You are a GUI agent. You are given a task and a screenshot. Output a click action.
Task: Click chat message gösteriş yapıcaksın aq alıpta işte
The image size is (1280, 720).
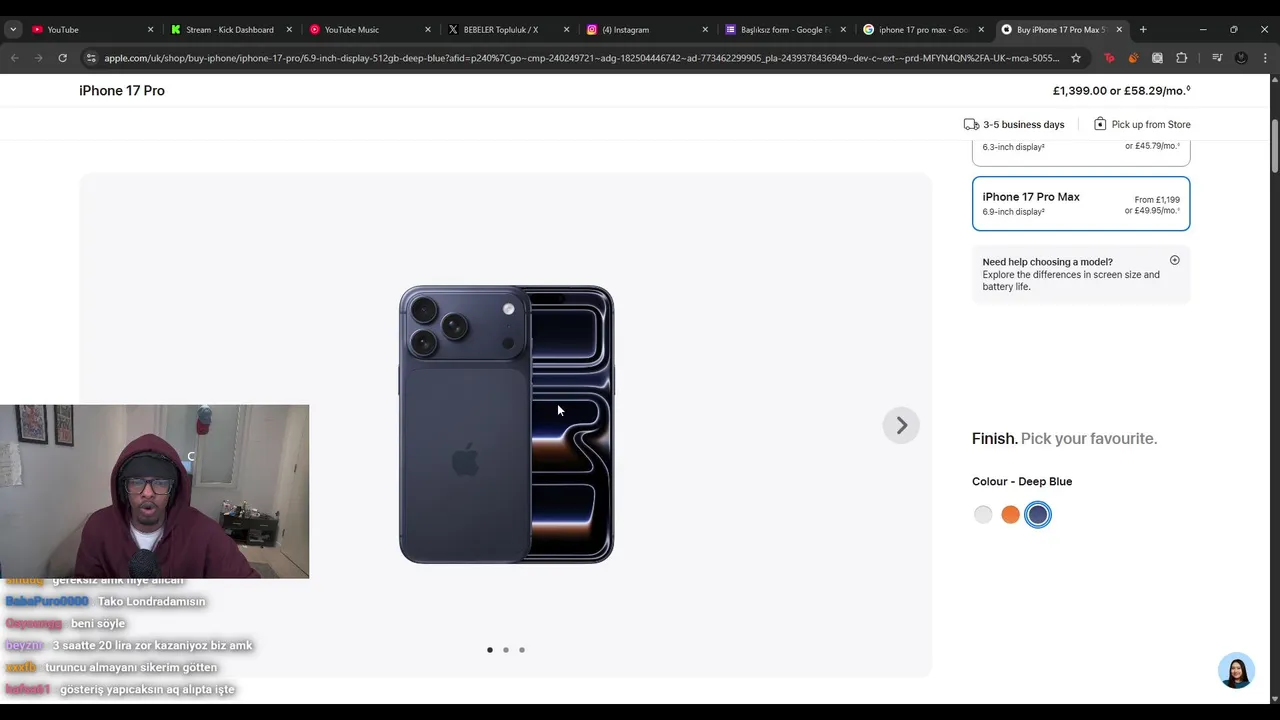(x=147, y=690)
